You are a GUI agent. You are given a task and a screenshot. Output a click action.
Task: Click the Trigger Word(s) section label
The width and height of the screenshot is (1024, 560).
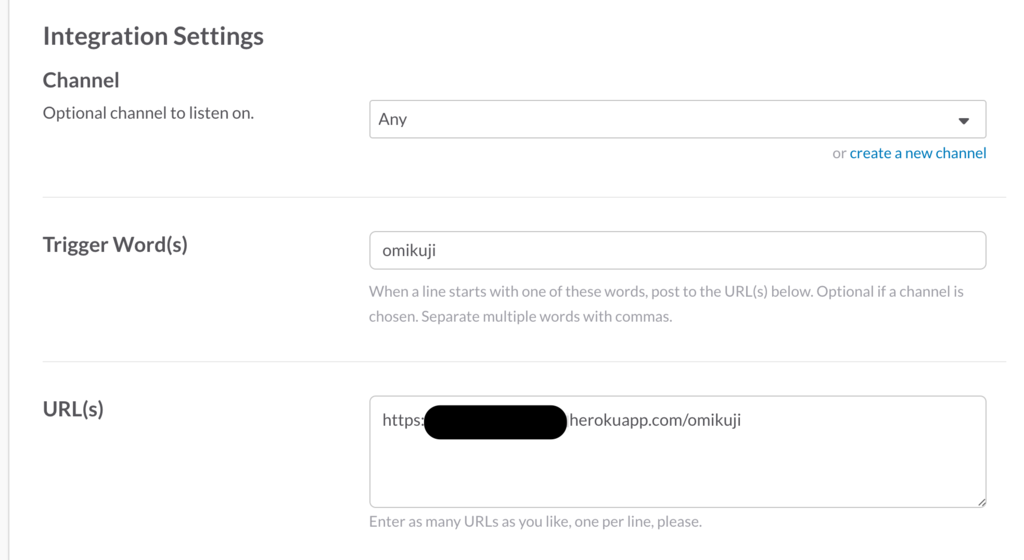115,244
